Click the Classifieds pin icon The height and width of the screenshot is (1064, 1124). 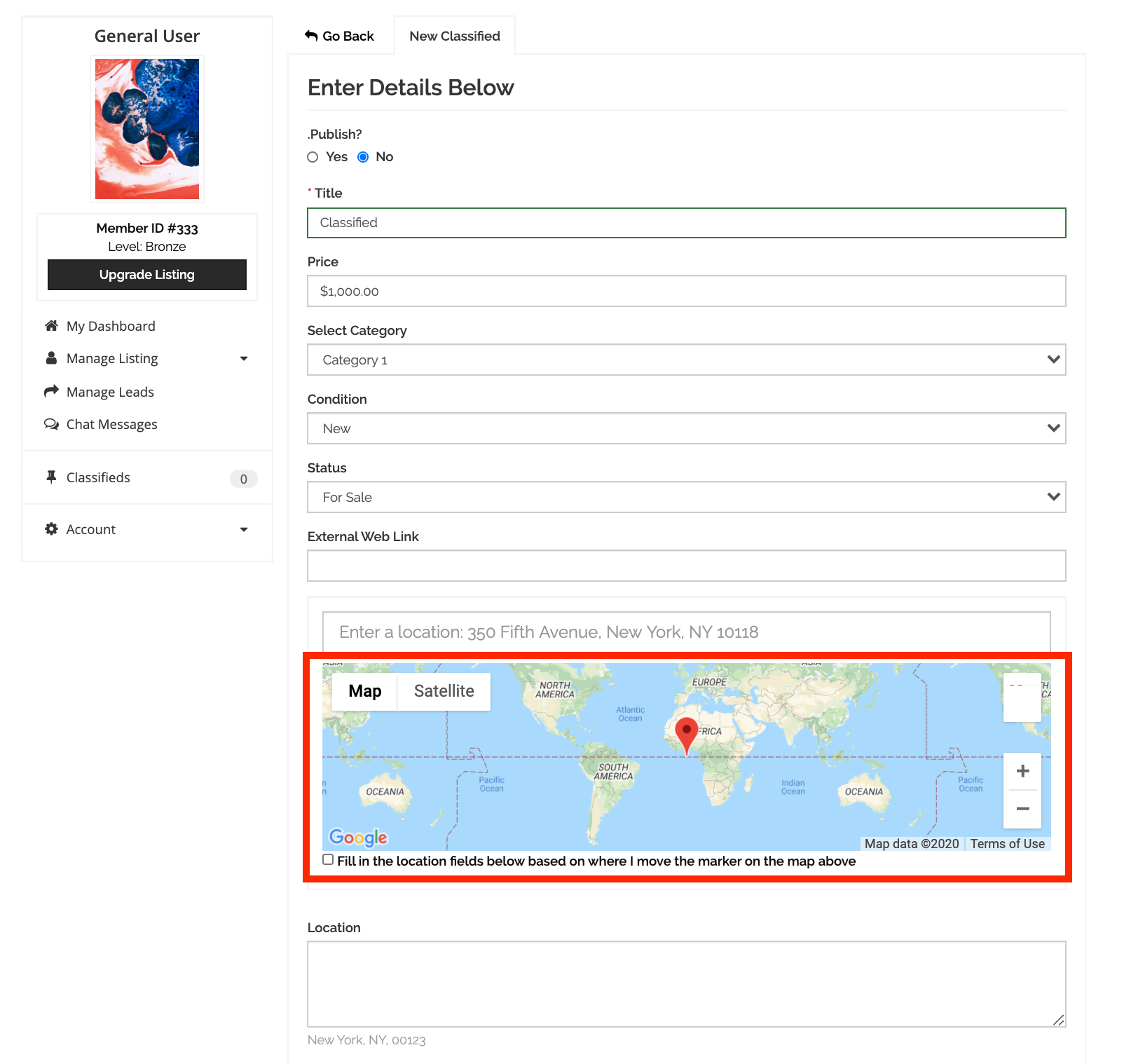pyautogui.click(x=50, y=477)
